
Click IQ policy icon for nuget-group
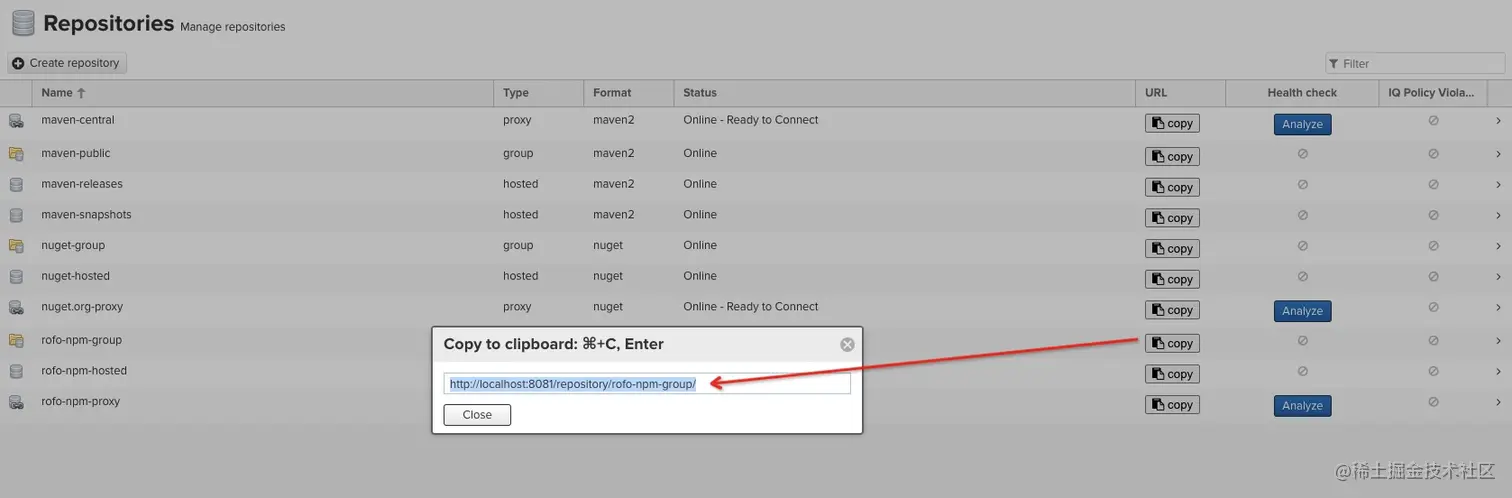[x=1433, y=246]
